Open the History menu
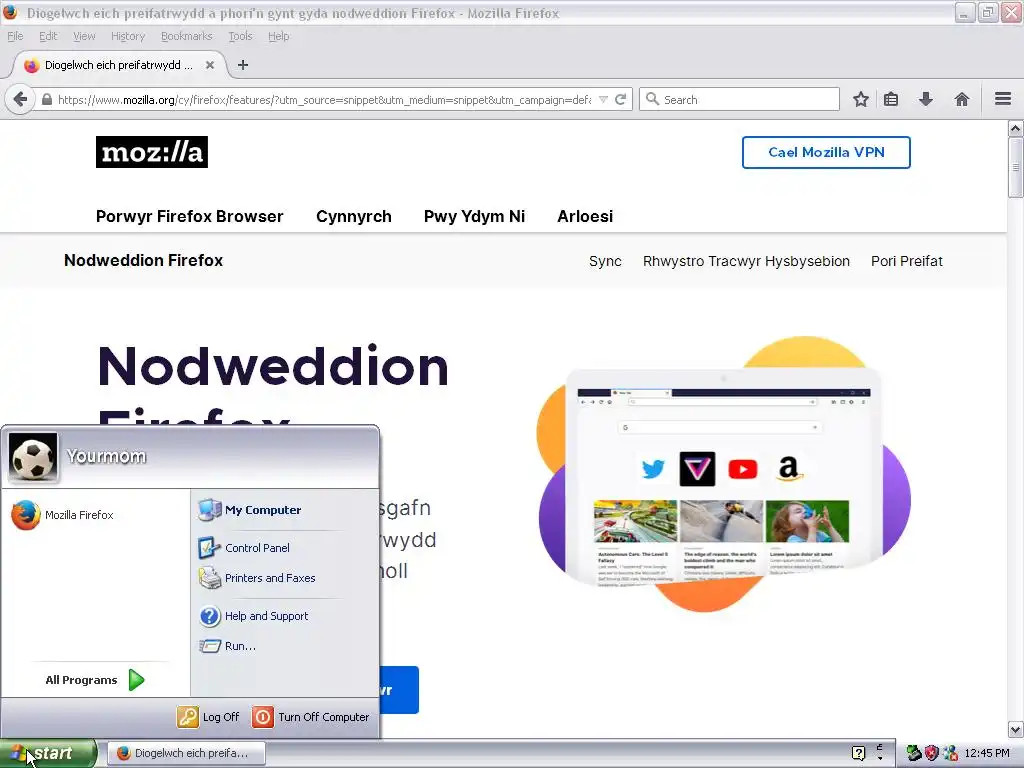The width and height of the screenshot is (1024, 768). pos(128,36)
